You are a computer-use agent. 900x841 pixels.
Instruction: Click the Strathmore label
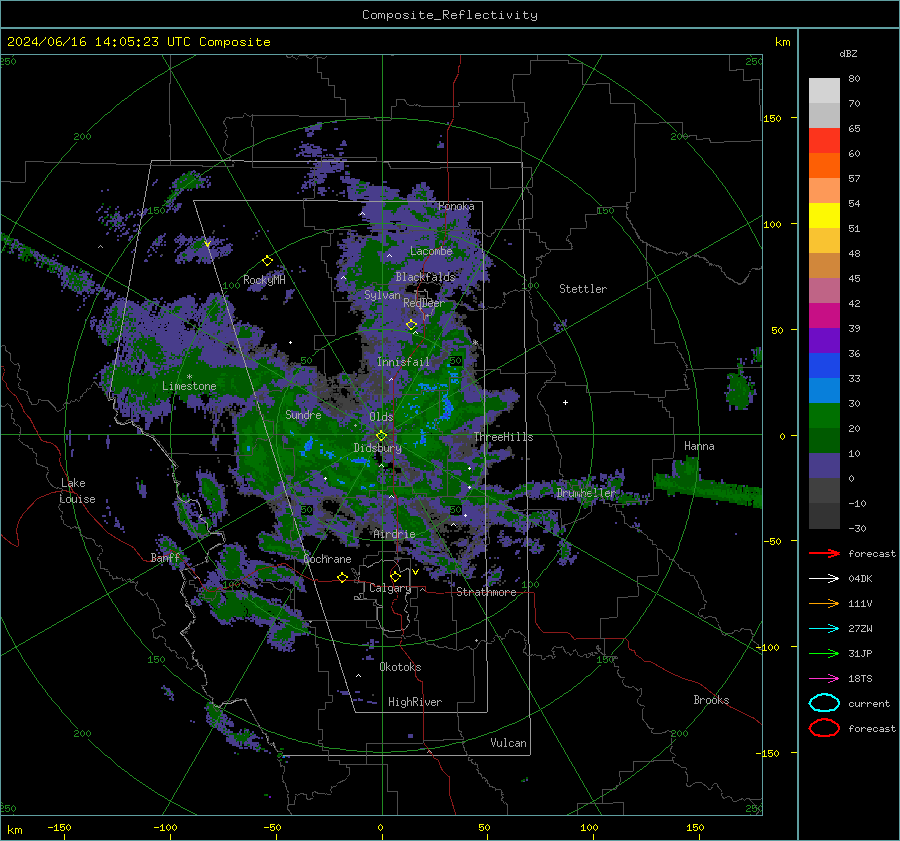486,592
